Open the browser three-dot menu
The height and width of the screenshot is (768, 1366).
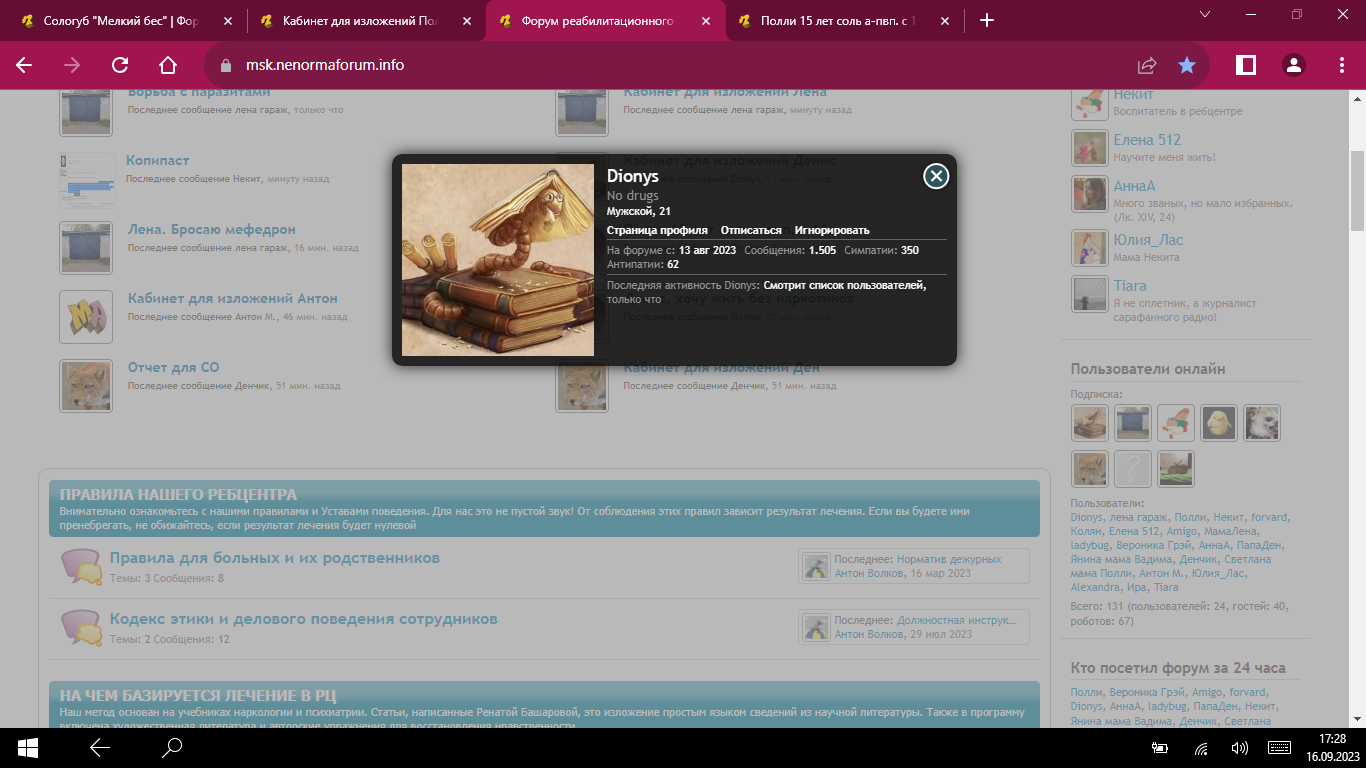point(1342,65)
